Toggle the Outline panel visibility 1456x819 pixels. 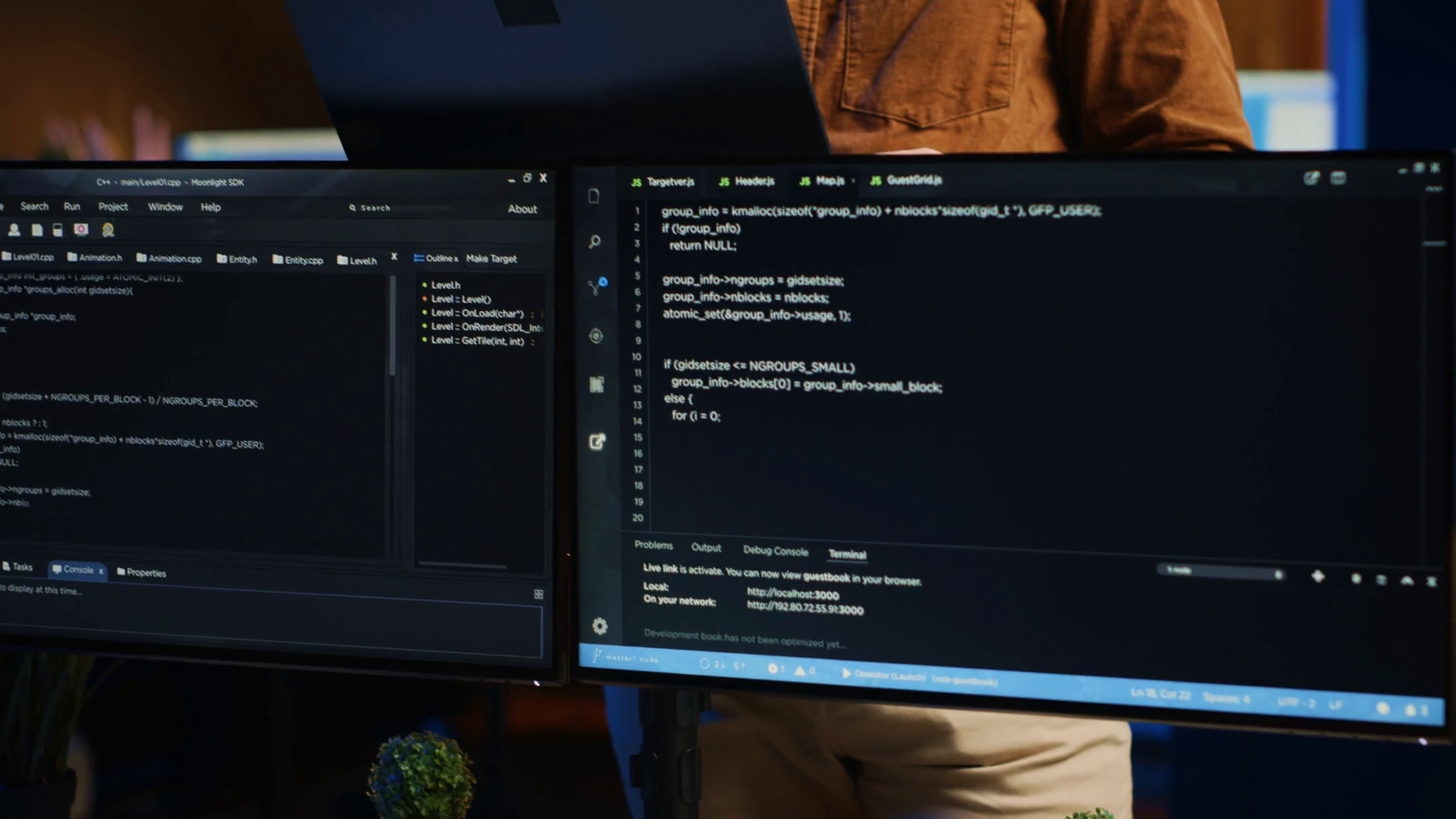438,259
